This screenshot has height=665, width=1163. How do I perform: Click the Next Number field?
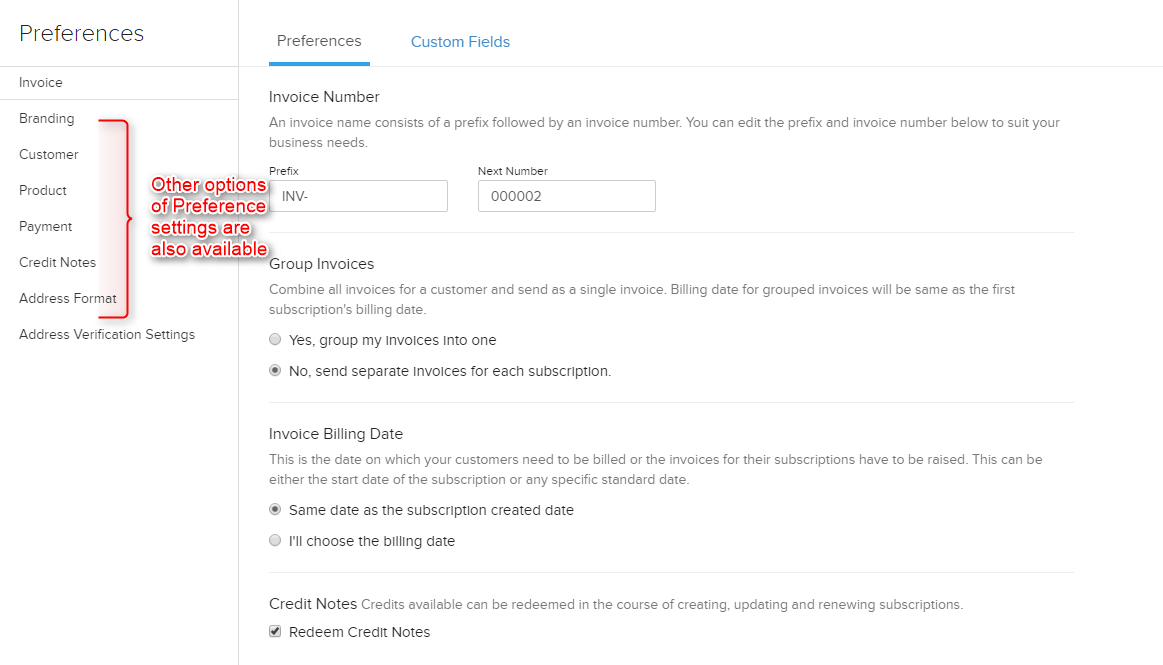pos(566,196)
